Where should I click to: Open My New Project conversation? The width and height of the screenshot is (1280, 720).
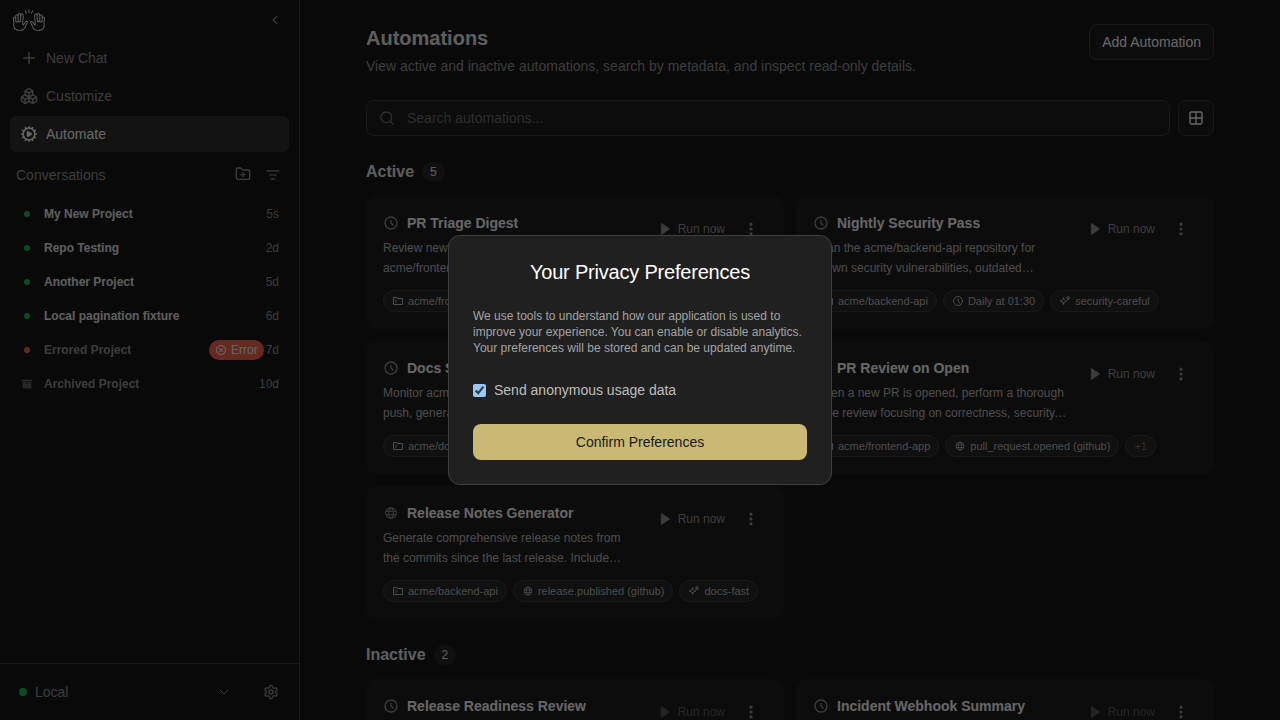pos(150,214)
